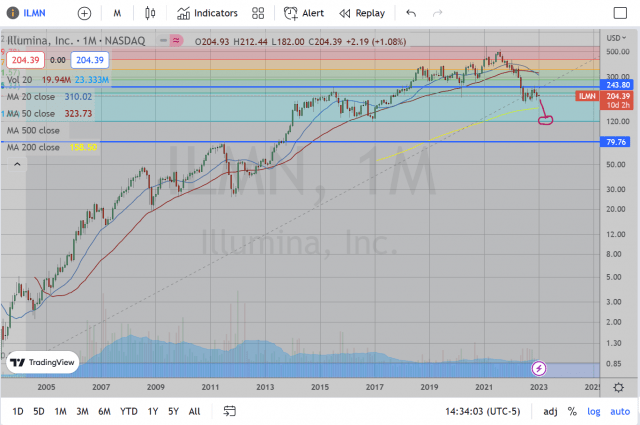
Task: Open the indicator templates grid icon
Action: click(x=258, y=13)
